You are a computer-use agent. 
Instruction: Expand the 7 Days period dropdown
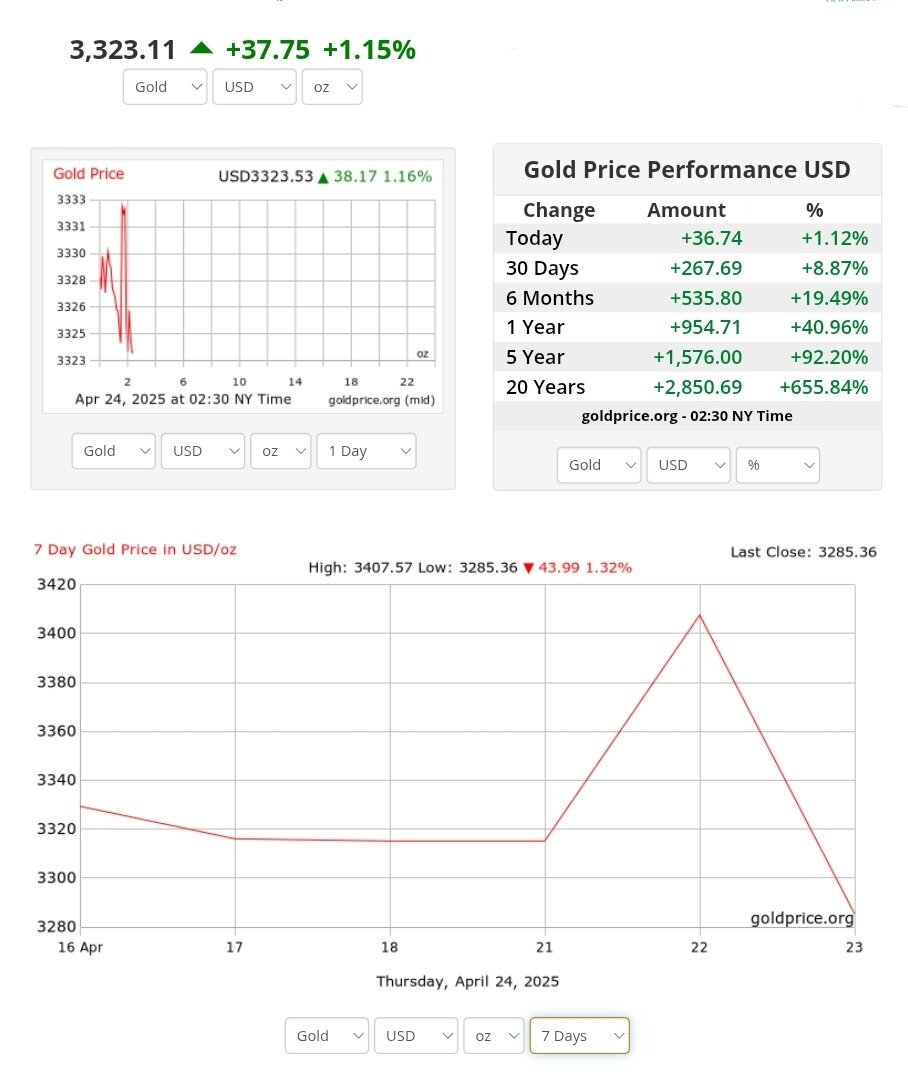[x=579, y=1036]
